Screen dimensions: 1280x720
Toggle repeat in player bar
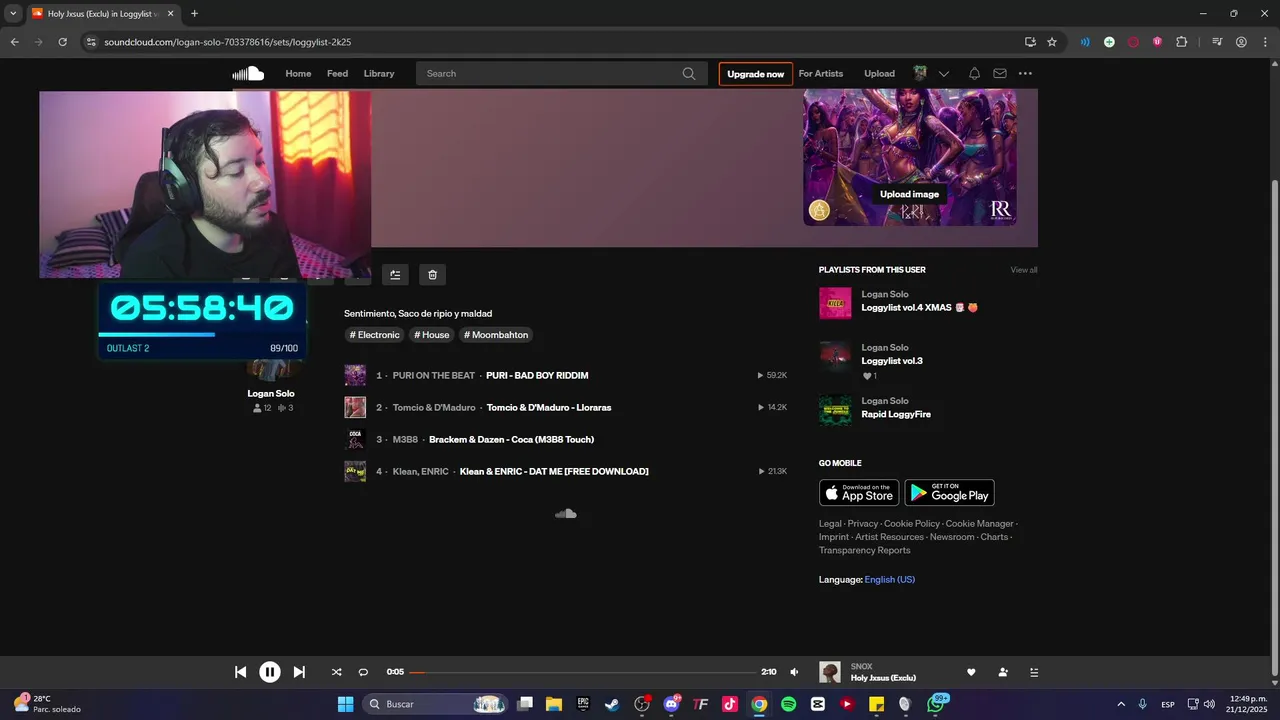click(363, 672)
